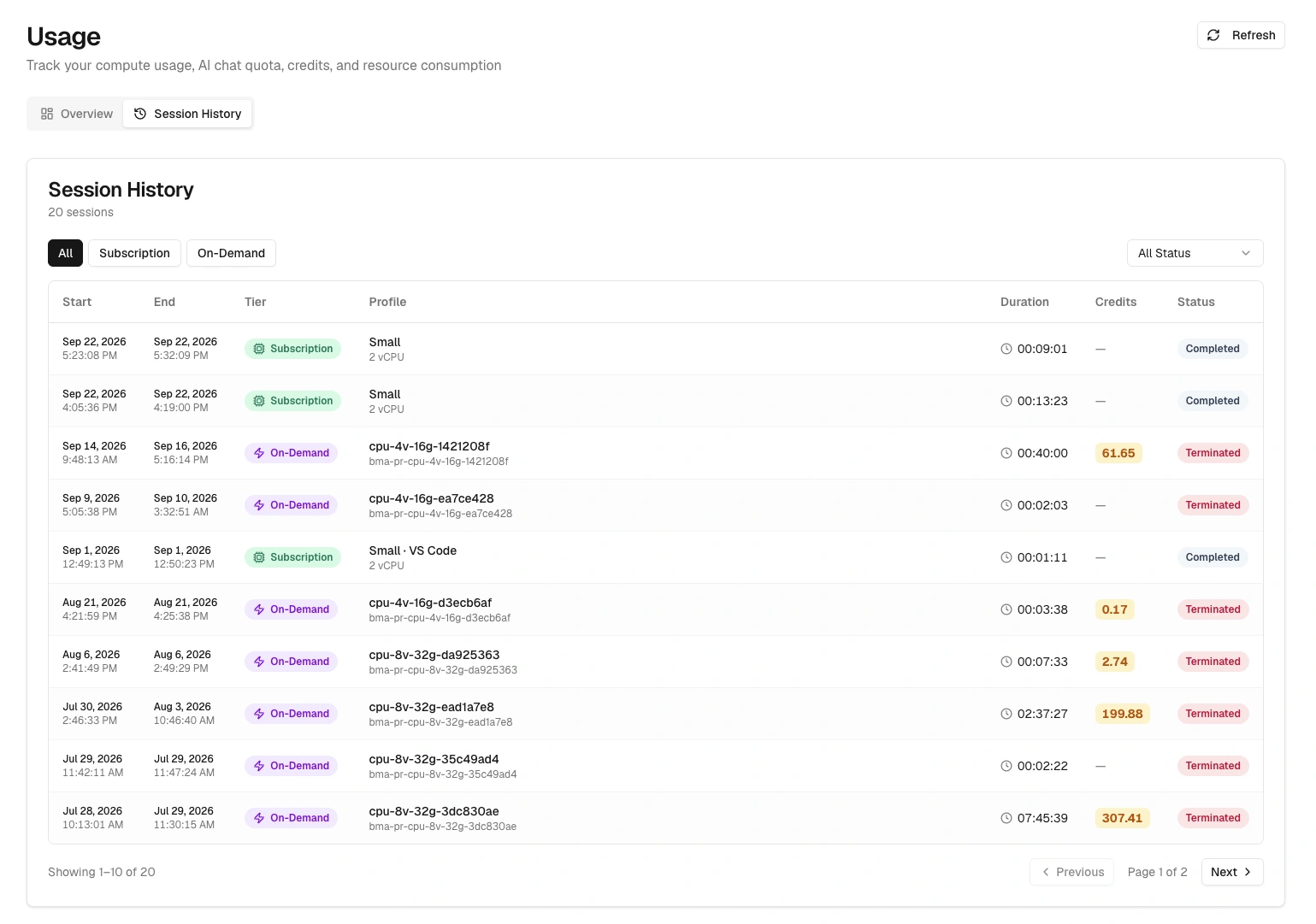Click clock icon beside duration 00:02:03
Screen dimensions: 1316x924
pos(1006,505)
